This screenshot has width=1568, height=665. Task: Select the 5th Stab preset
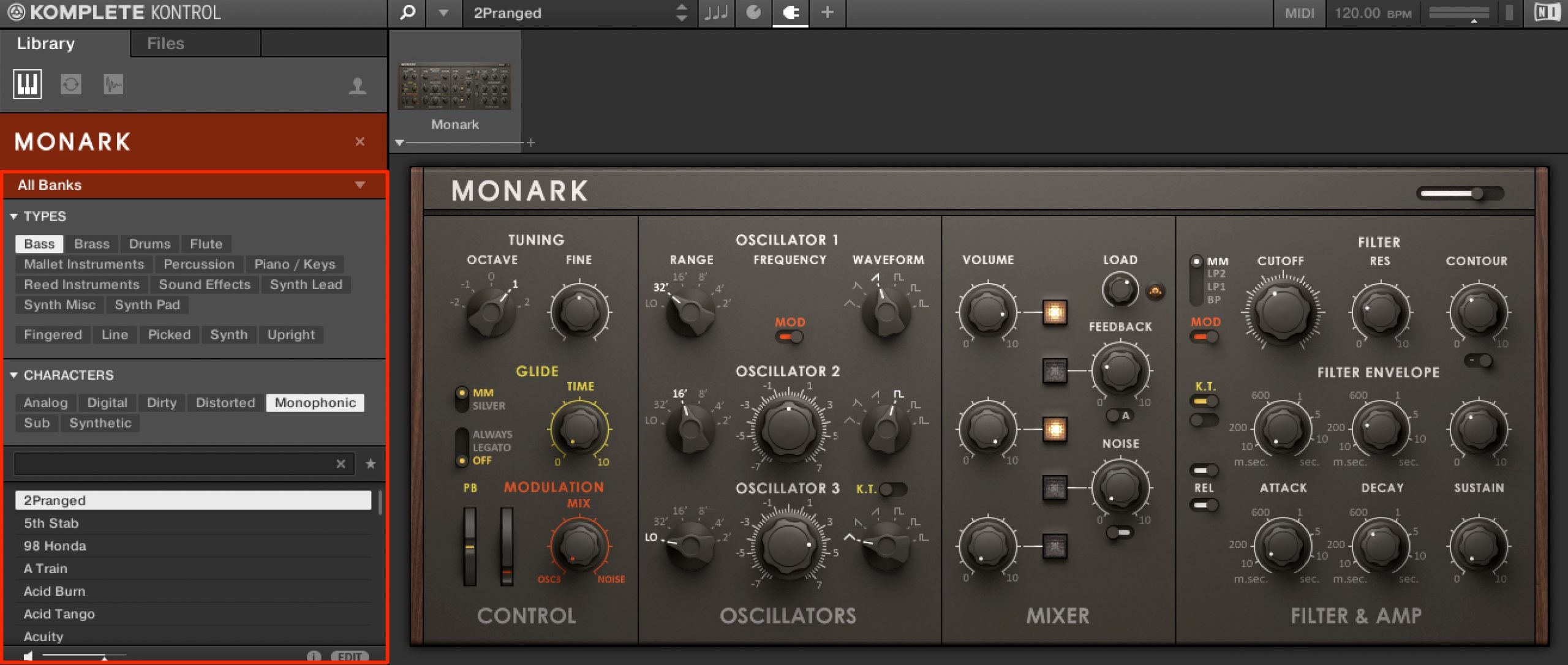pos(193,524)
